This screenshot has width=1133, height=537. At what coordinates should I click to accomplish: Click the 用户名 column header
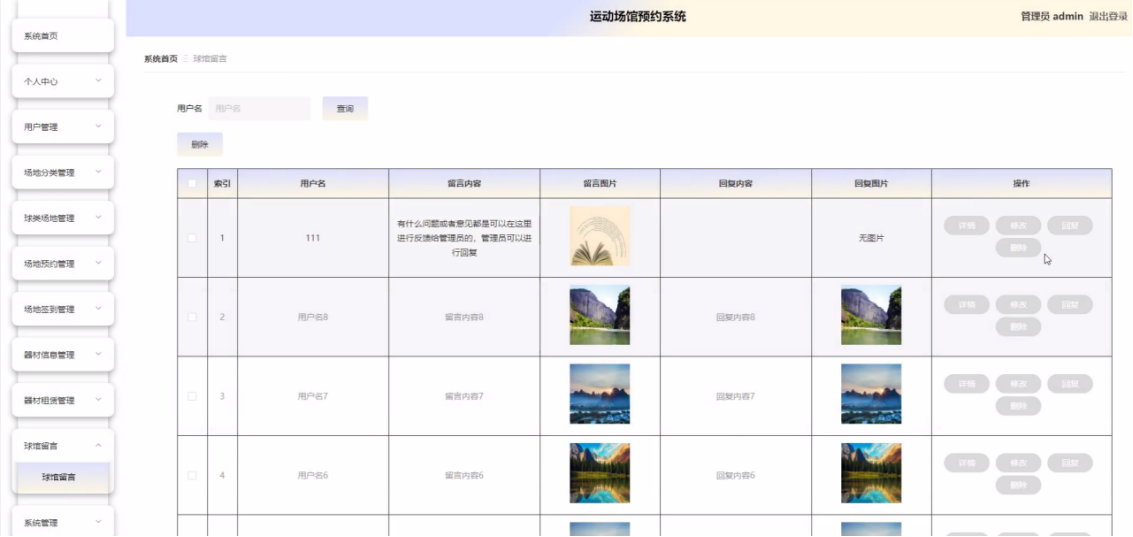click(313, 184)
